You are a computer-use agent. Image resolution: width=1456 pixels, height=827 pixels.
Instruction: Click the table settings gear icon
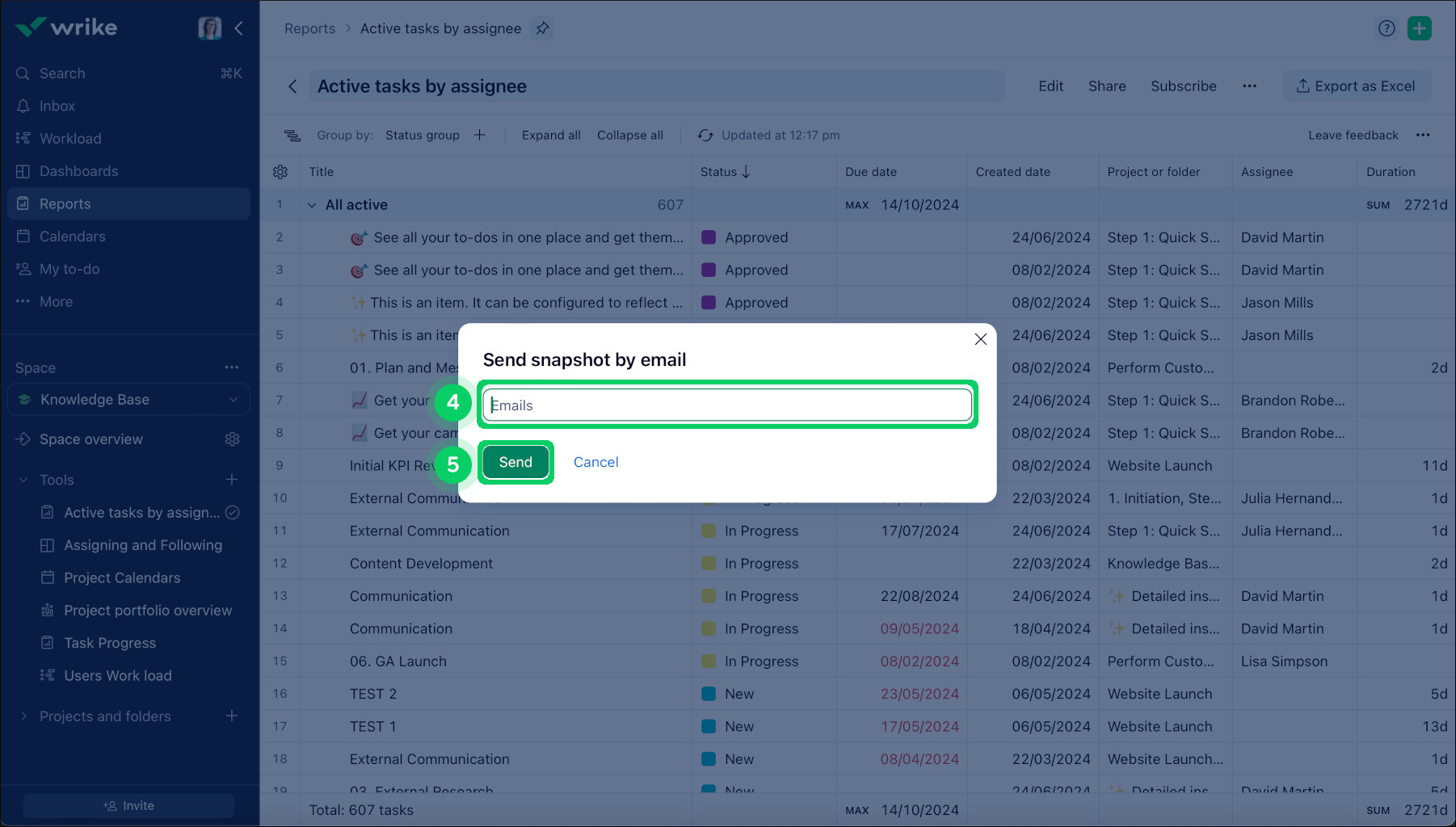(280, 172)
